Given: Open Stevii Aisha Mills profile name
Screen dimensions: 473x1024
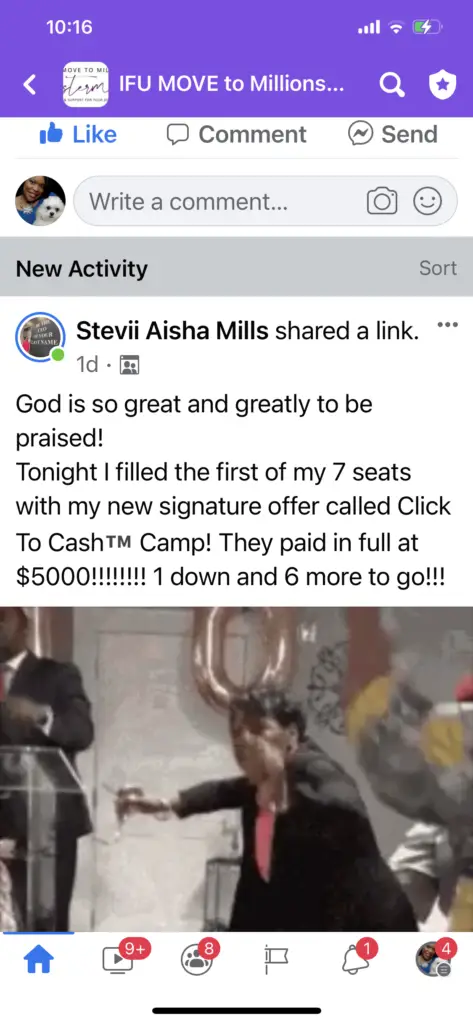Looking at the screenshot, I should point(172,332).
